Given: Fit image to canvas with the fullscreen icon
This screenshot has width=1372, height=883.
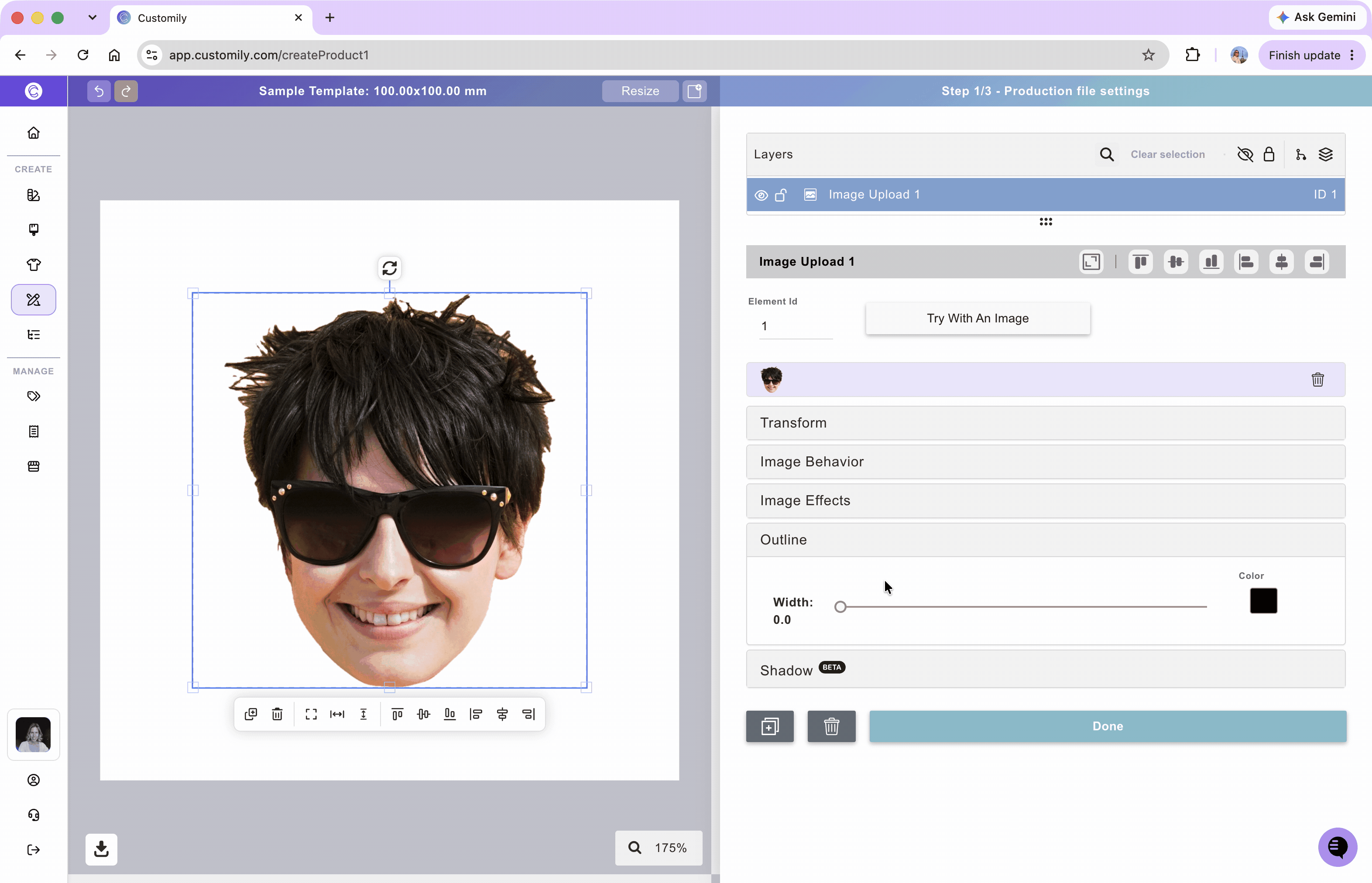Looking at the screenshot, I should click(x=311, y=714).
